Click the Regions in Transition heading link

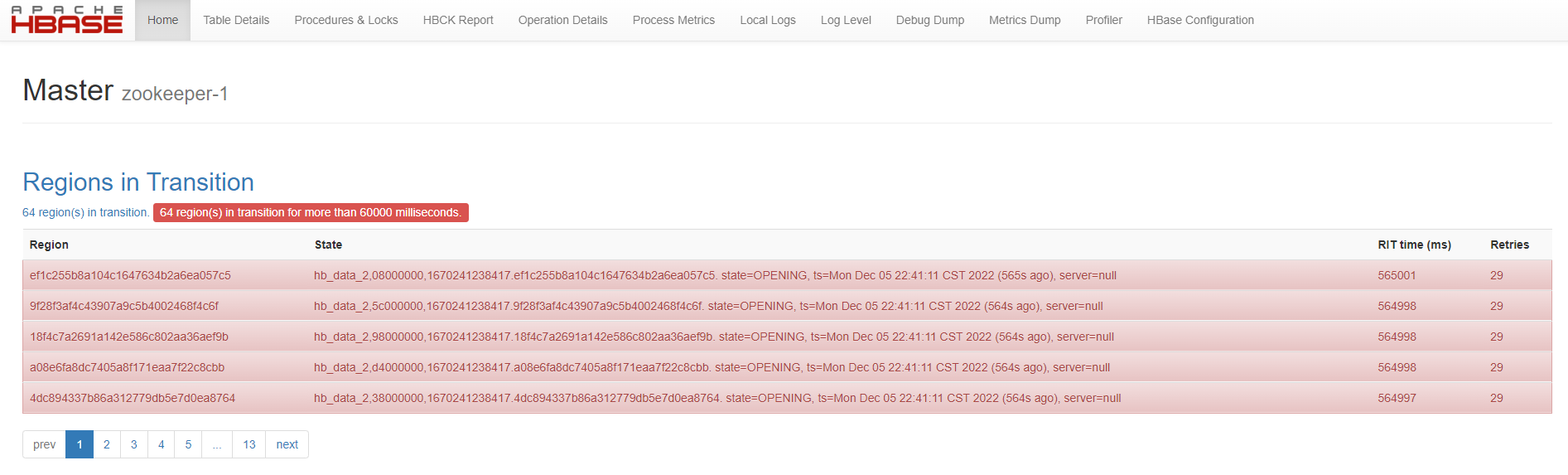[138, 182]
